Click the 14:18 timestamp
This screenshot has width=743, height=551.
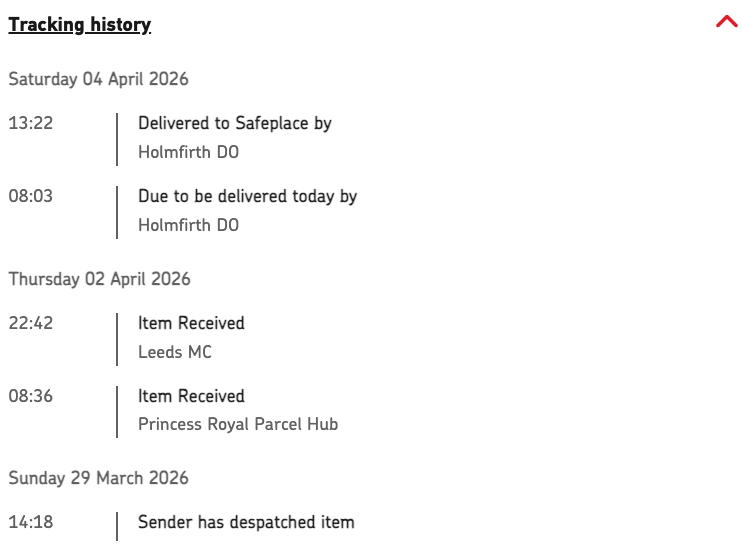tap(30, 522)
